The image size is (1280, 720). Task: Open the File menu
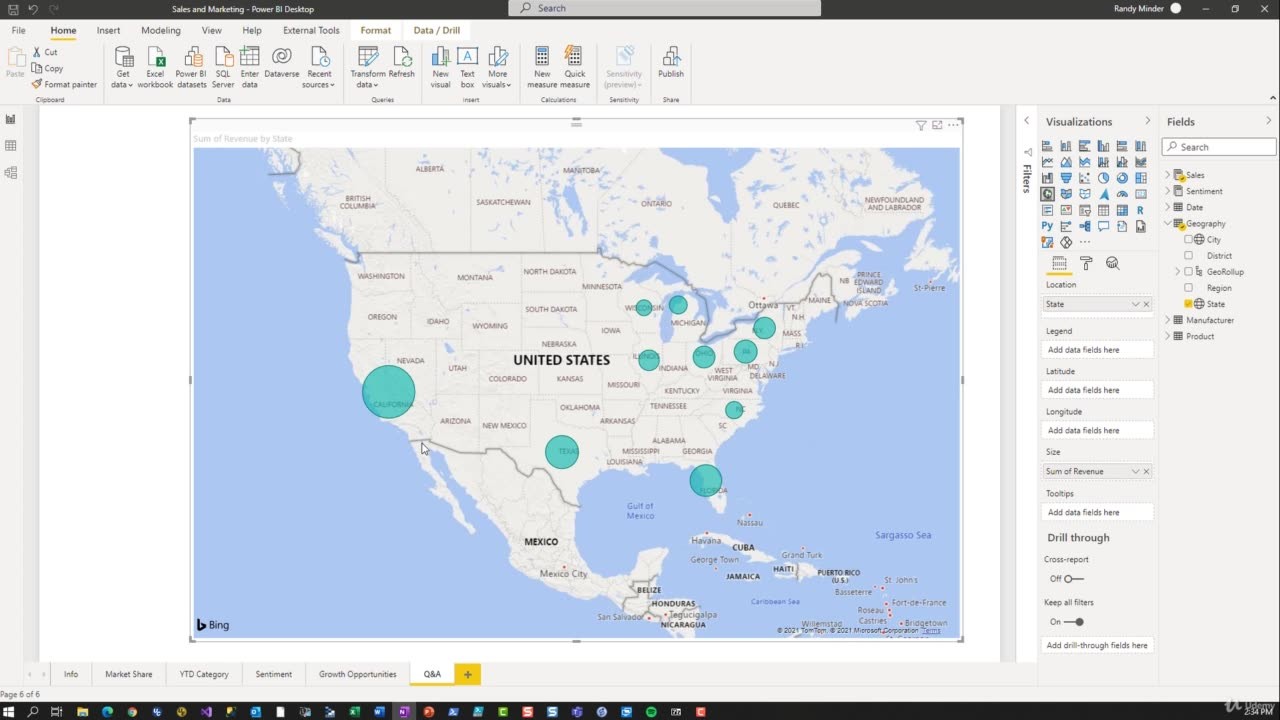coord(19,30)
